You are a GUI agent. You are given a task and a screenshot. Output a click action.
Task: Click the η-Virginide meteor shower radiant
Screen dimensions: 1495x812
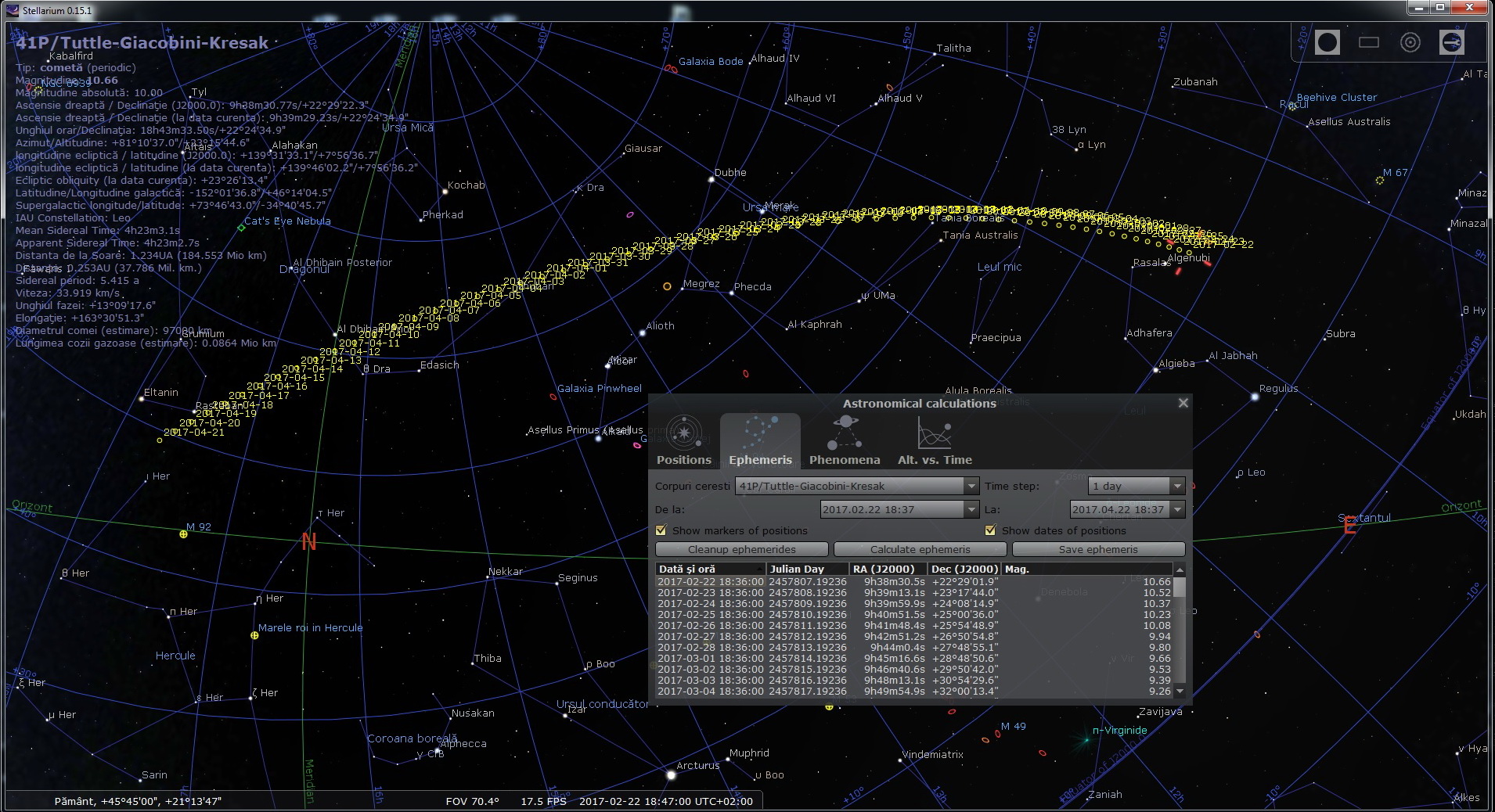pos(1086,738)
